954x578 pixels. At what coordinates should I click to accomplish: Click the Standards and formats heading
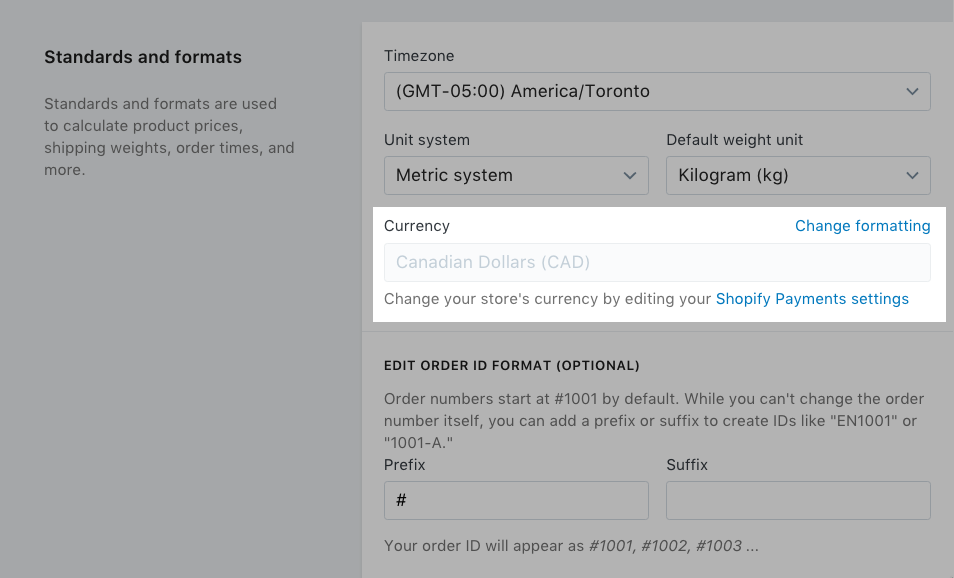pos(143,57)
